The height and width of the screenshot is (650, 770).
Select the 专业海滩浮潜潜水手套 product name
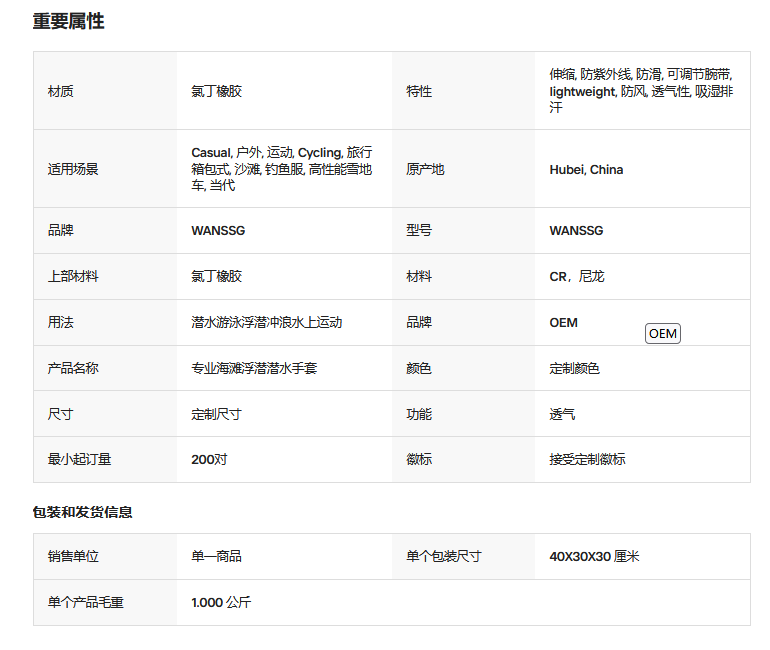pos(254,368)
